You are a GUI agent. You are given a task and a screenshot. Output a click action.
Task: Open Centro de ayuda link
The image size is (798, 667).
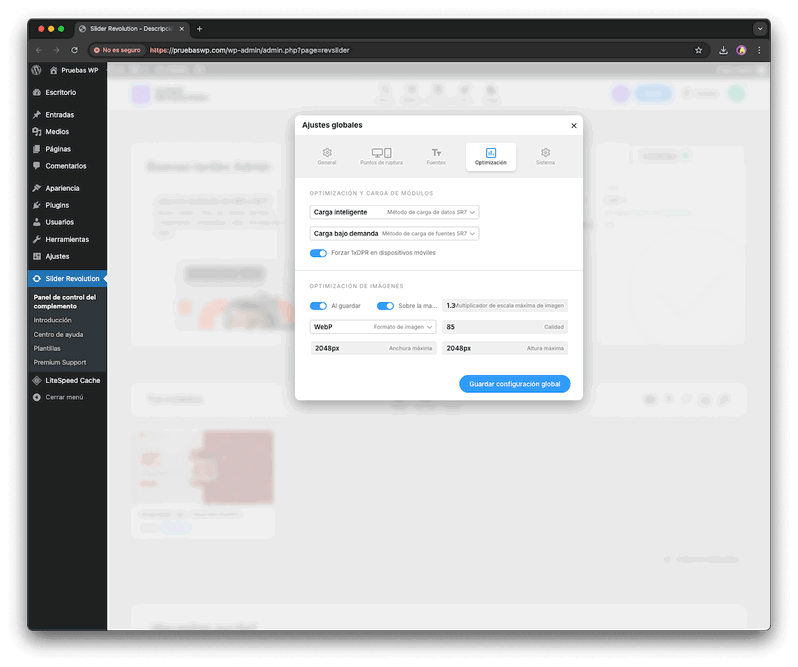pos(58,334)
